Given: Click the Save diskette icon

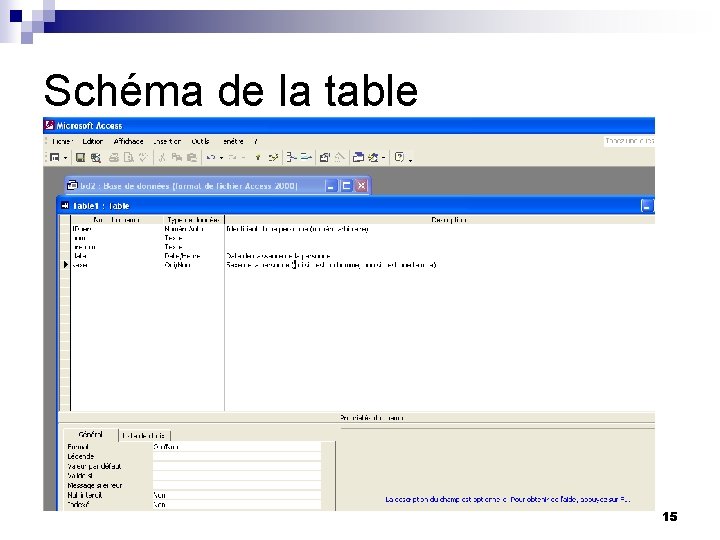Looking at the screenshot, I should (80, 158).
